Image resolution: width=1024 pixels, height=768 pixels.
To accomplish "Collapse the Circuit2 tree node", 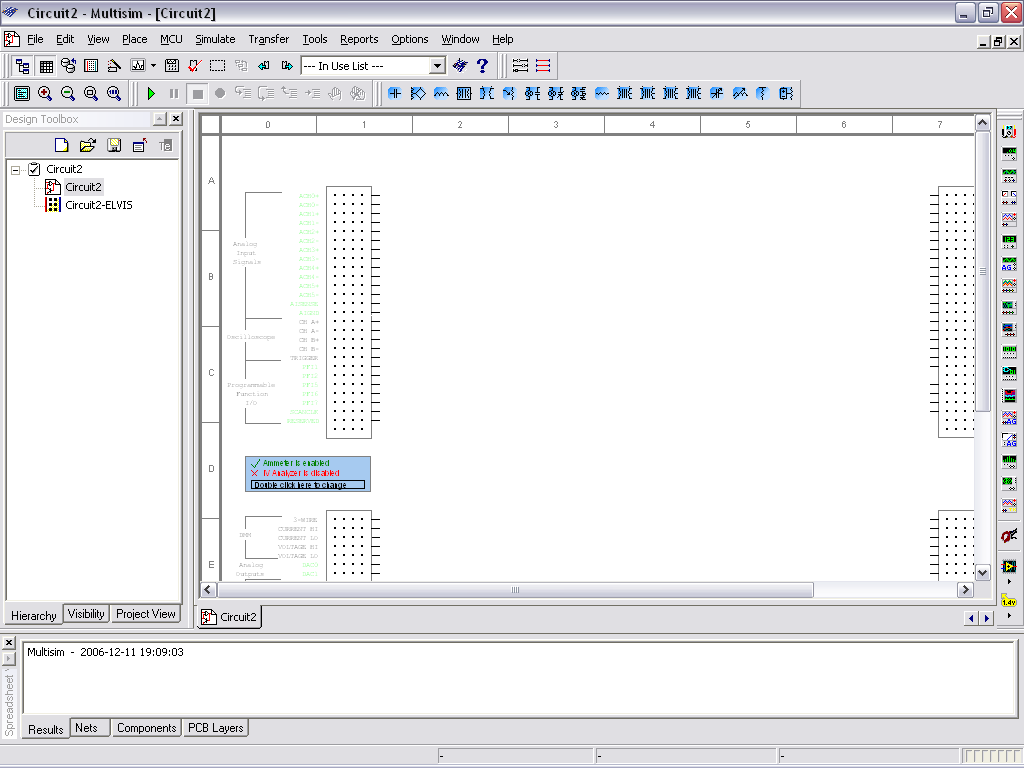I will 16,169.
